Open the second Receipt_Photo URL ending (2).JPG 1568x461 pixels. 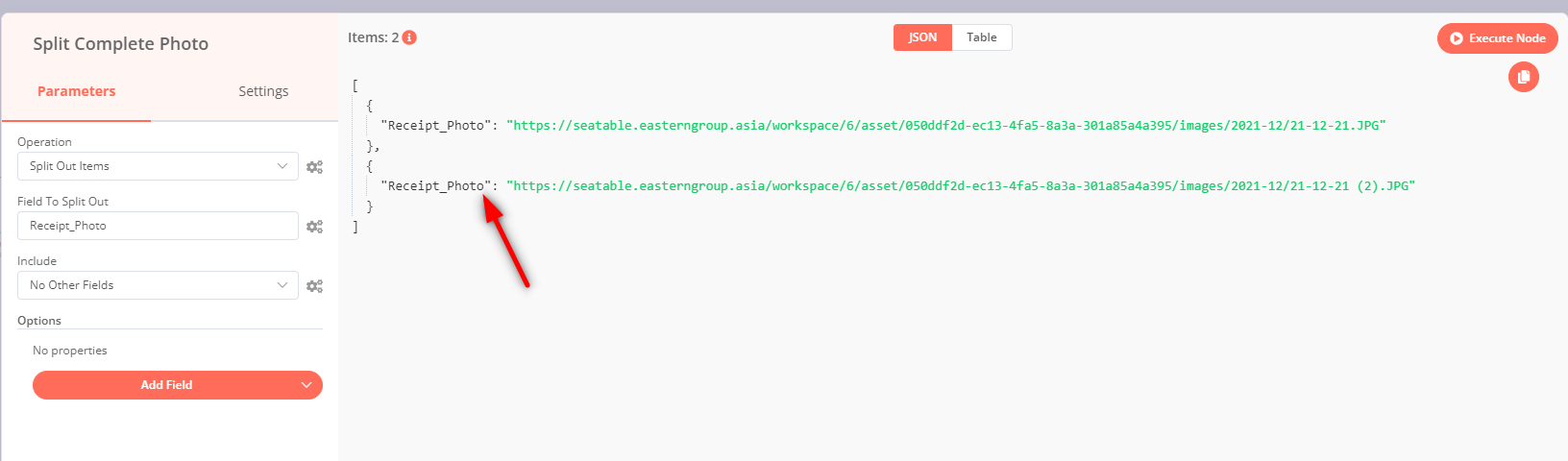pos(961,186)
